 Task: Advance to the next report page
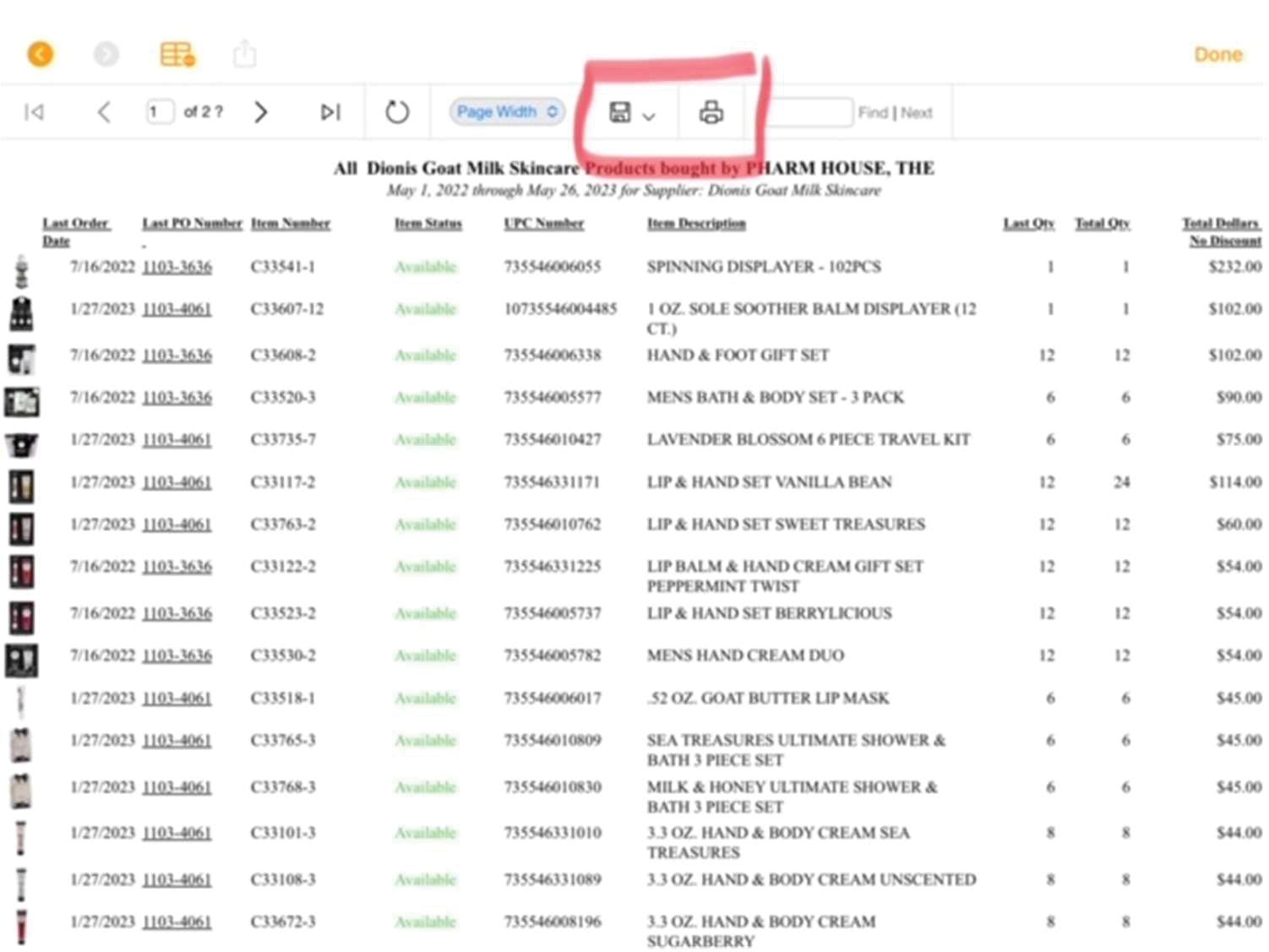(261, 112)
